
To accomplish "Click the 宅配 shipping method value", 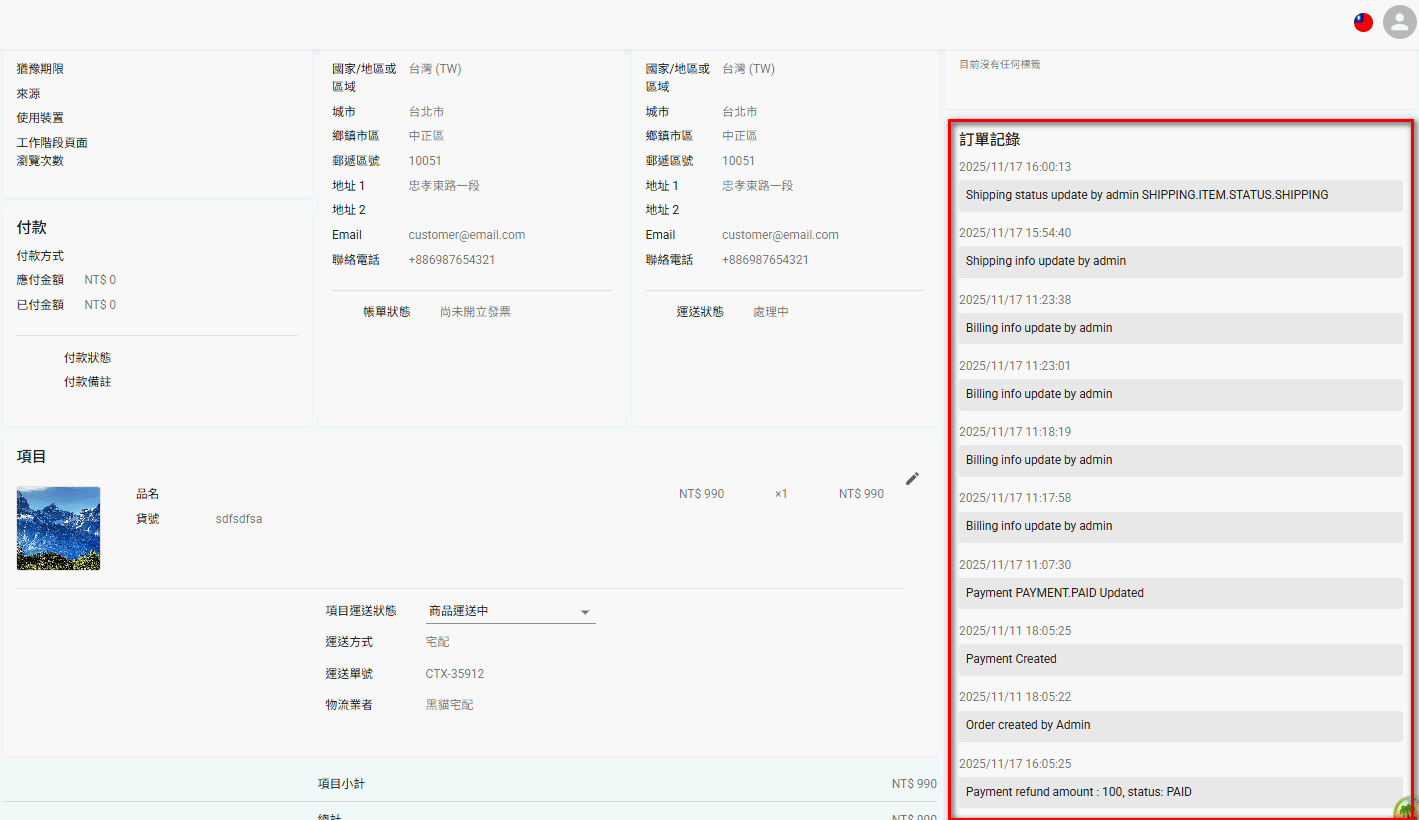I will tap(438, 642).
